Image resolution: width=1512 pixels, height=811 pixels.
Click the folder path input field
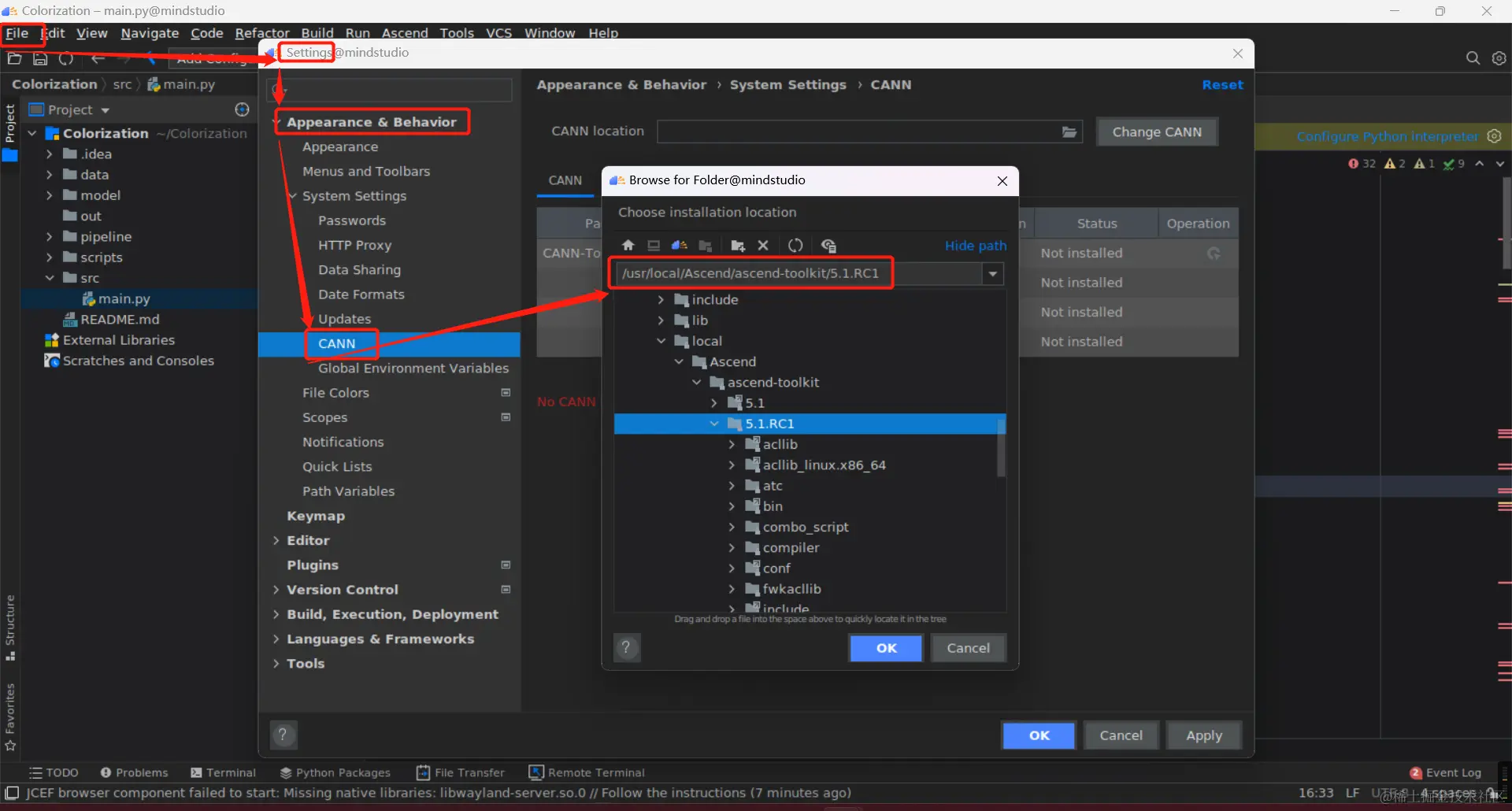[797, 273]
